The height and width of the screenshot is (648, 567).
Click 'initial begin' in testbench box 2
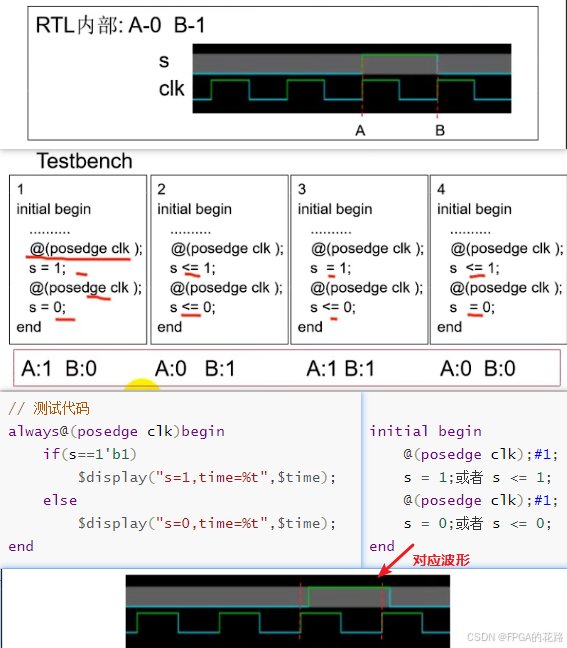pos(194,209)
